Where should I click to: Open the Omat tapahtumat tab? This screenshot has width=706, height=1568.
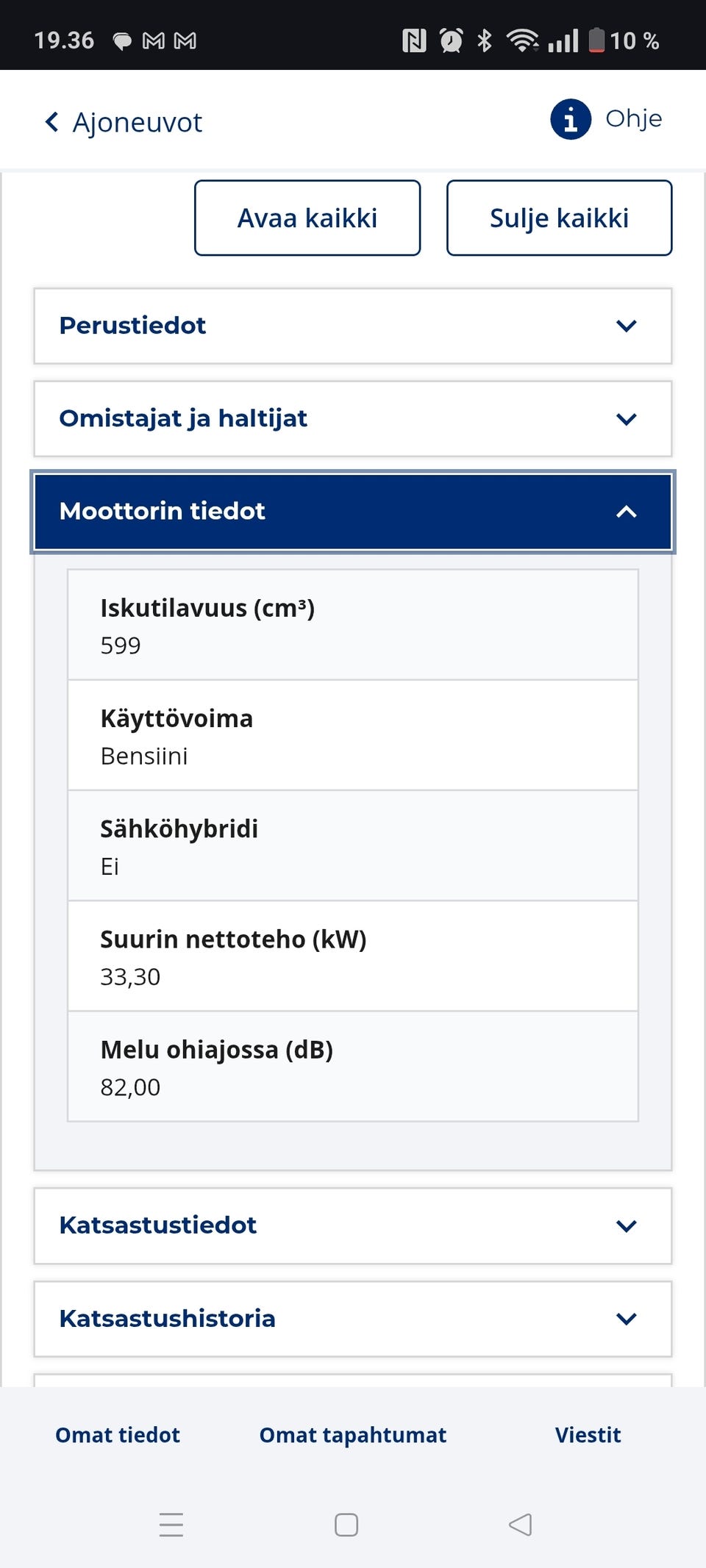353,1435
